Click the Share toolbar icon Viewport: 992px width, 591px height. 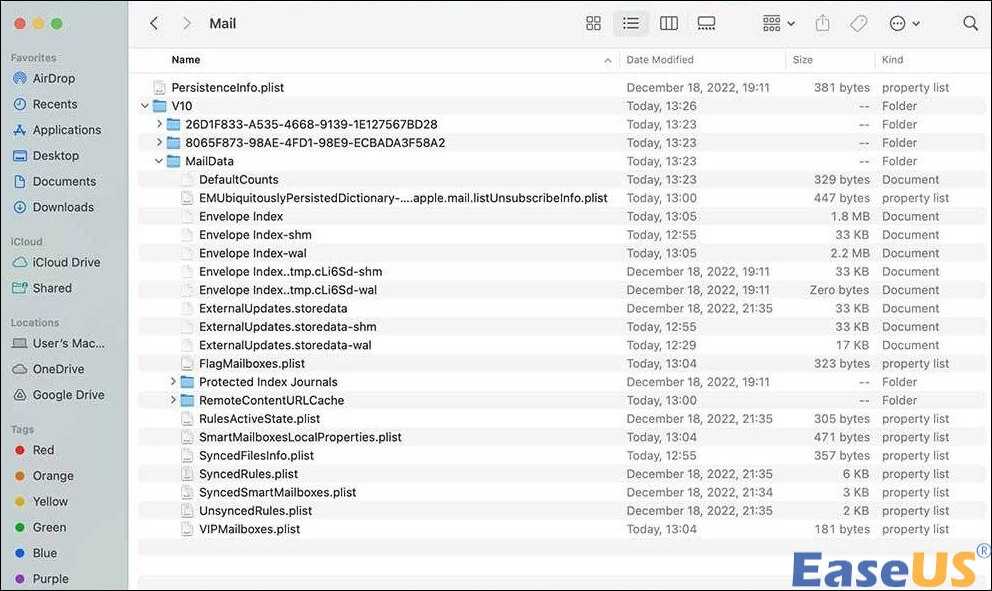point(822,23)
